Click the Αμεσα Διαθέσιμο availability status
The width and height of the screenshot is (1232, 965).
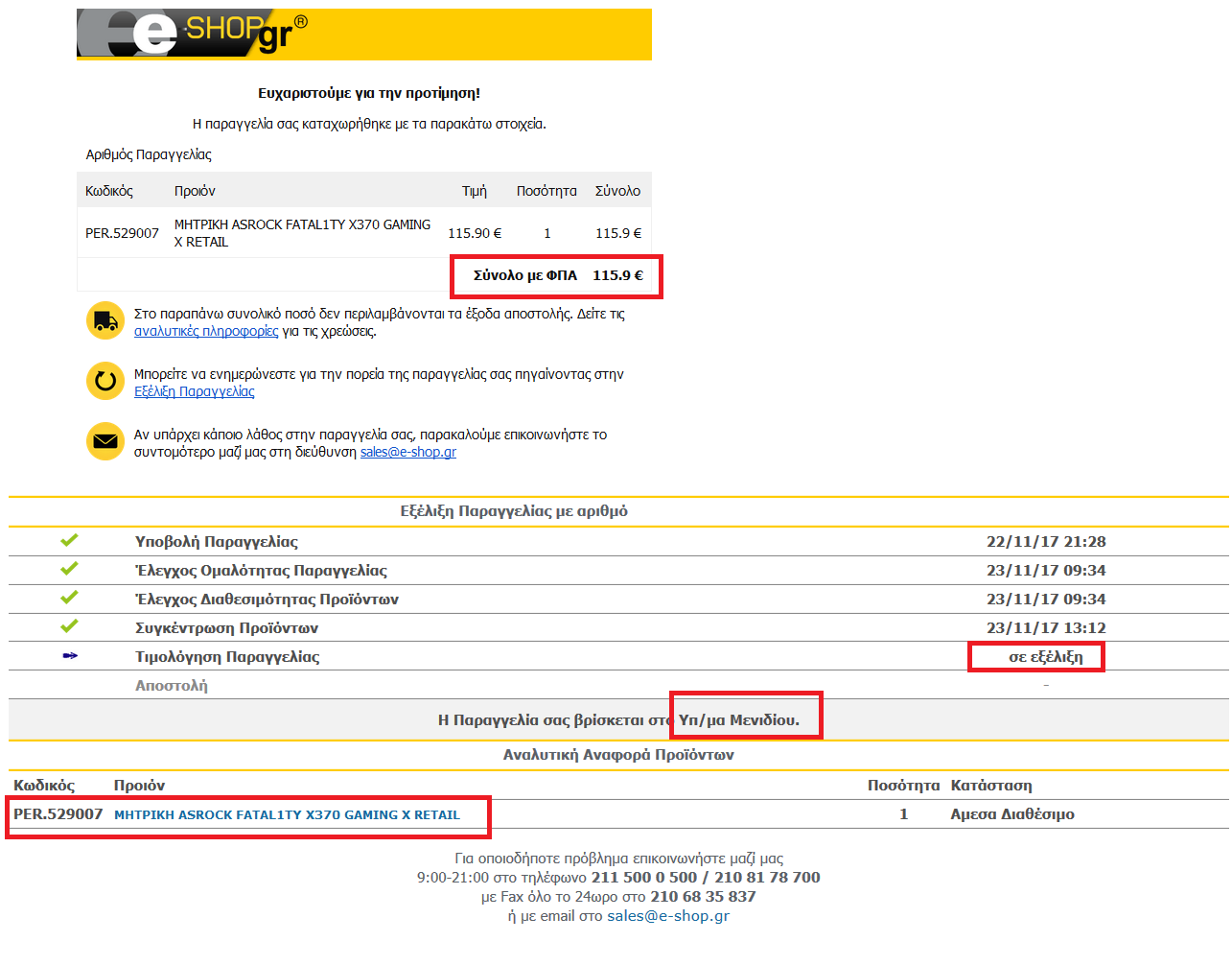click(x=1012, y=814)
